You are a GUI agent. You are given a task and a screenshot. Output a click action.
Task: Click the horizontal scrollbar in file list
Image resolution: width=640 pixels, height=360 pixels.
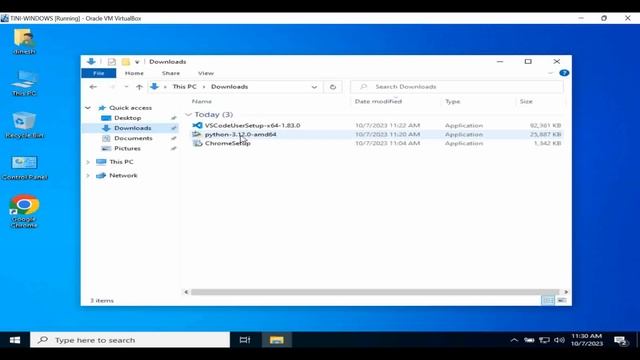(x=375, y=292)
